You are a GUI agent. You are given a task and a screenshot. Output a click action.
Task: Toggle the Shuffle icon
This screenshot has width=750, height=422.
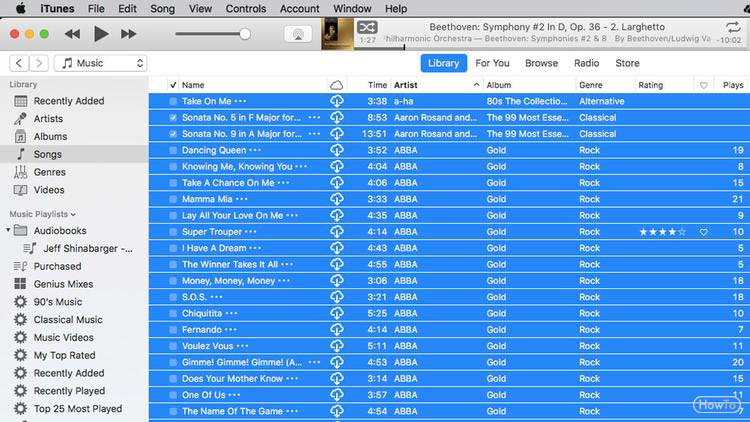point(367,27)
